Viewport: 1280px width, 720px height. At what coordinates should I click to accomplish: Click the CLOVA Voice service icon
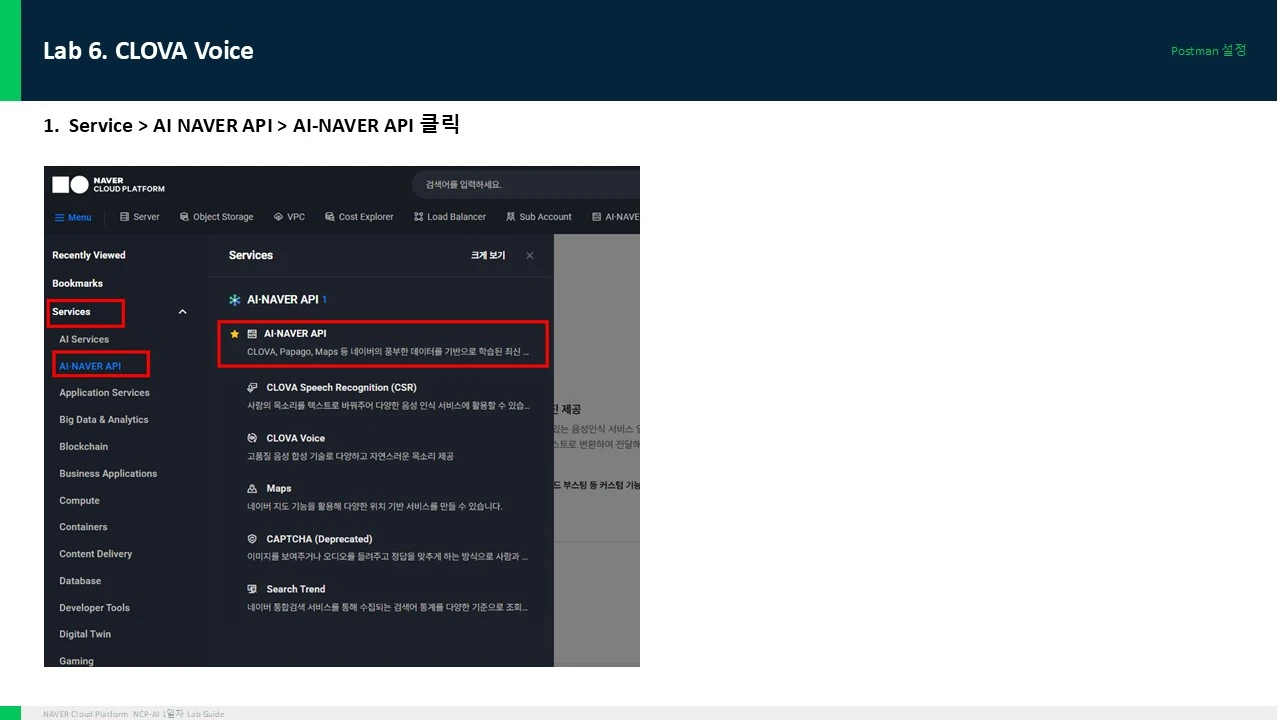point(253,438)
